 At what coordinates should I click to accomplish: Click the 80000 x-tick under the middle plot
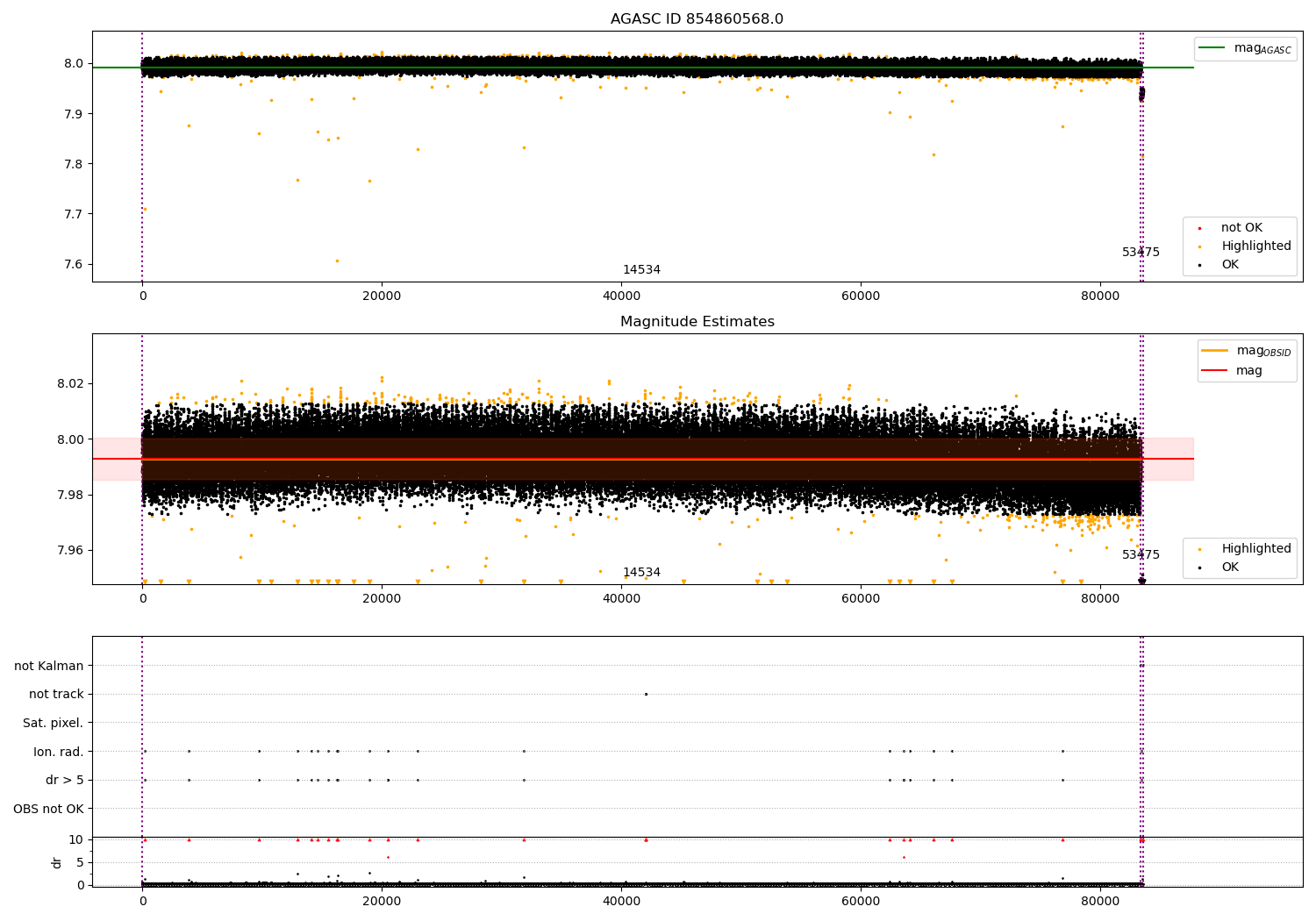1100,599
